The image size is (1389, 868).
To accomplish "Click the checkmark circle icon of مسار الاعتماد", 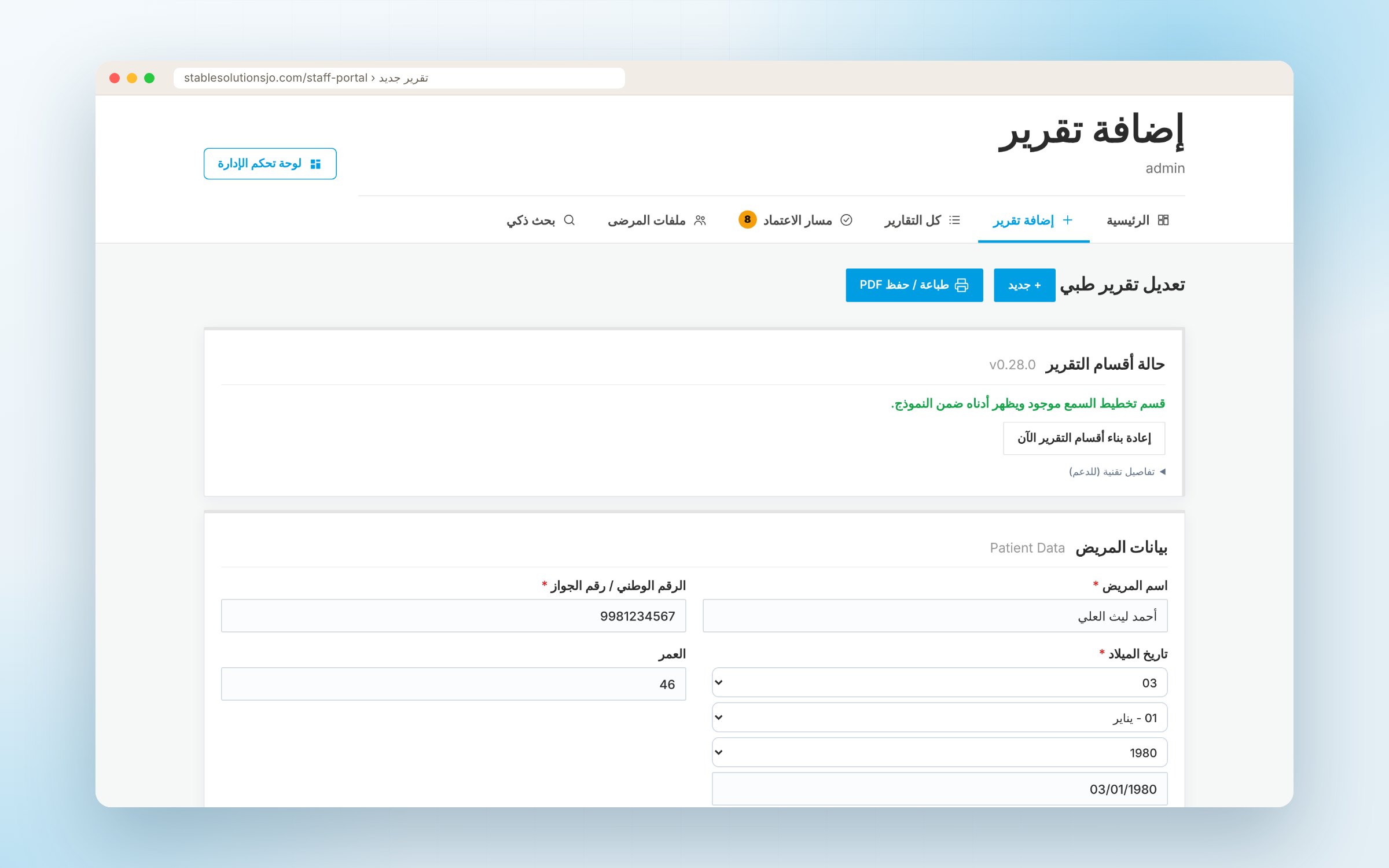I will (x=846, y=220).
